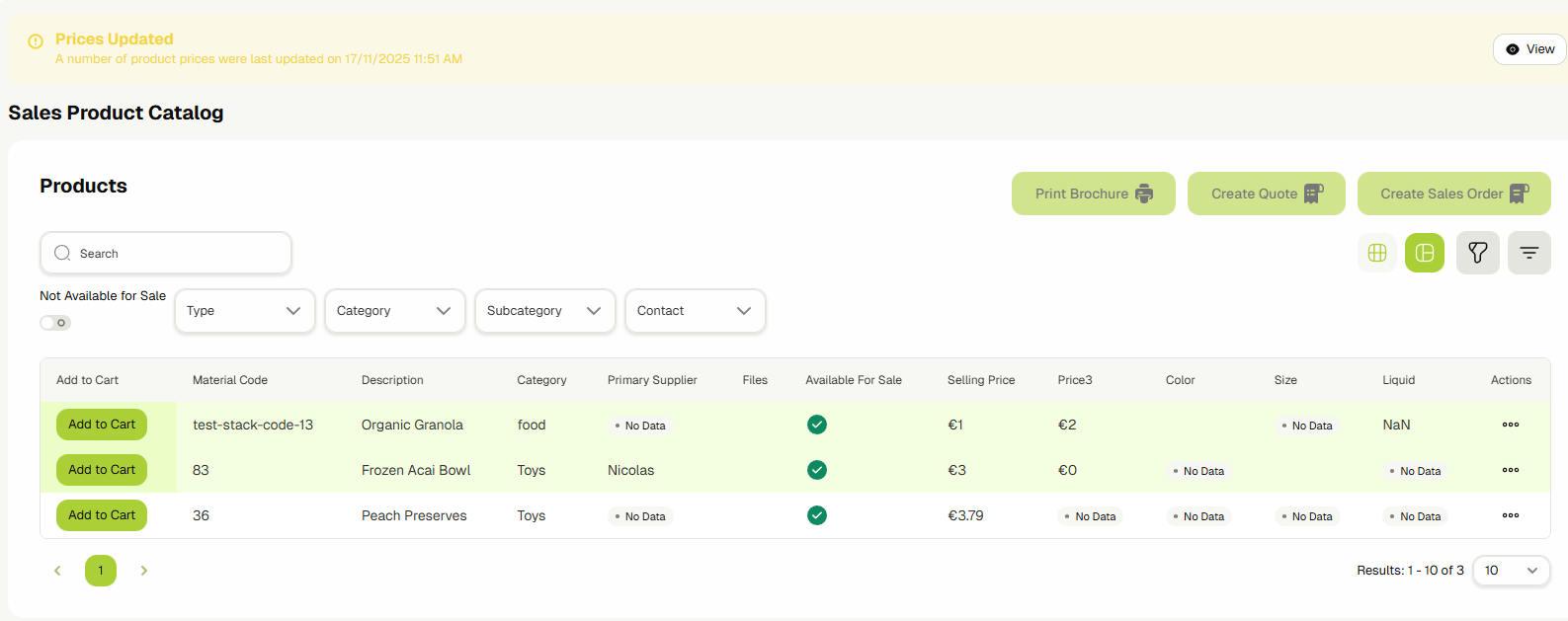Image resolution: width=1568 pixels, height=621 pixels.
Task: Open actions menu for Peach Preserves row
Action: (1511, 515)
